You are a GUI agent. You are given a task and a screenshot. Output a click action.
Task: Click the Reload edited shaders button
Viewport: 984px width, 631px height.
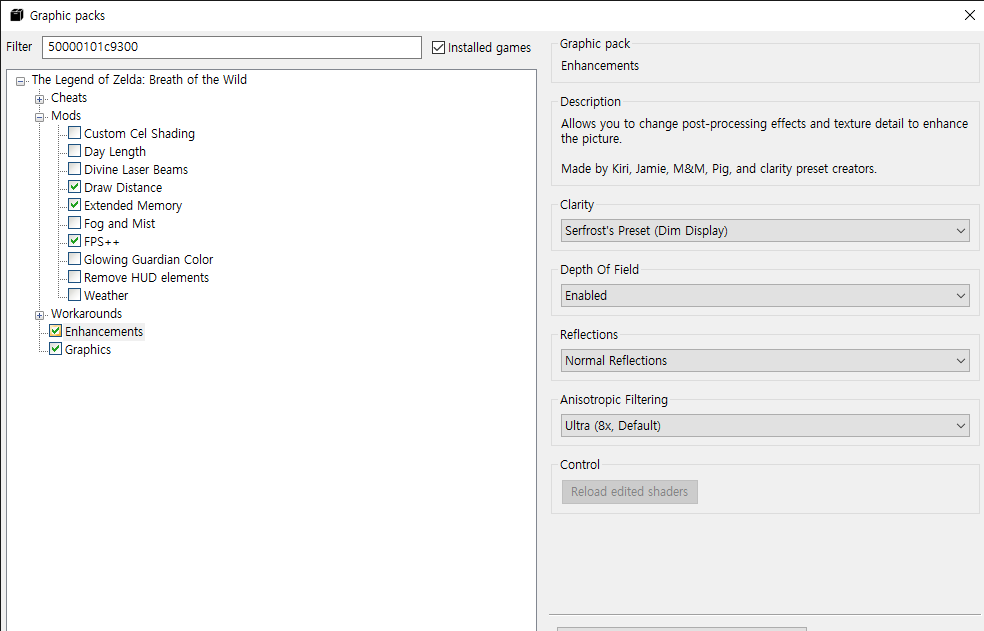629,492
